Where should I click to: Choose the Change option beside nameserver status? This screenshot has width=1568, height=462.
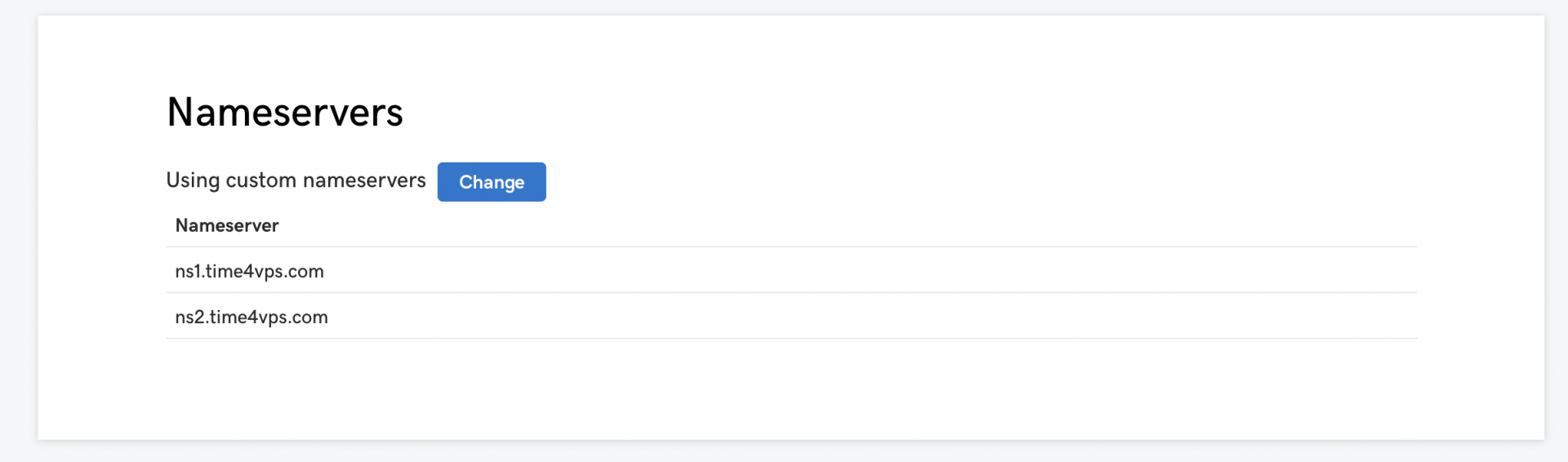tap(492, 182)
